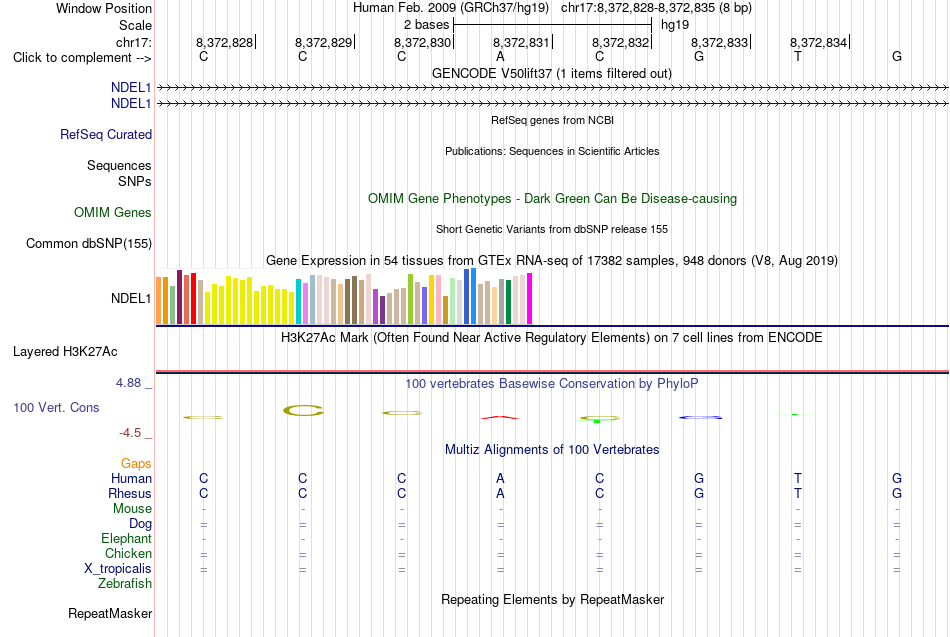Click the Sequences track label
Screen dimensions: 950x637
119,165
